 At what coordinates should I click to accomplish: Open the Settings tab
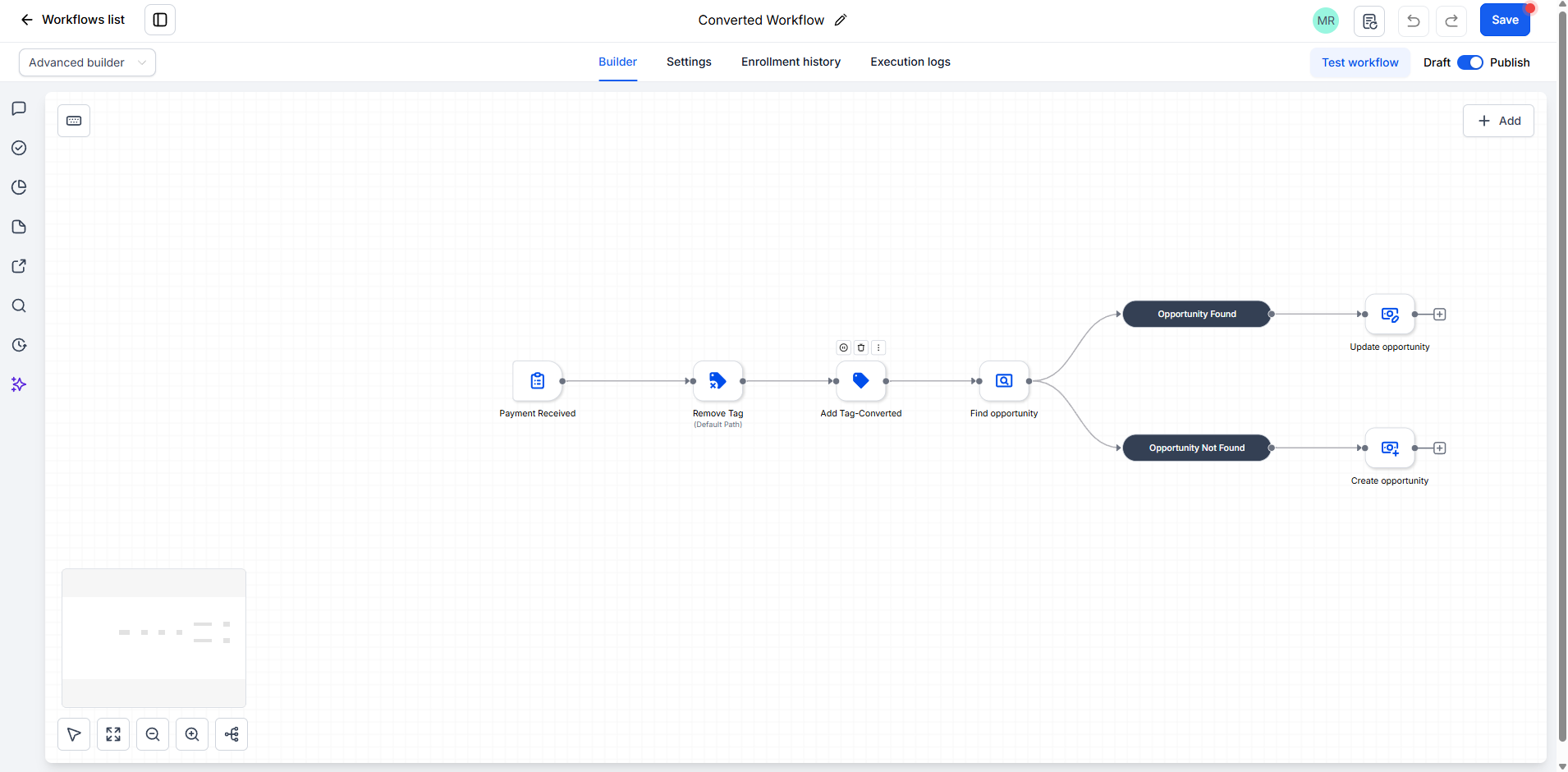click(689, 62)
